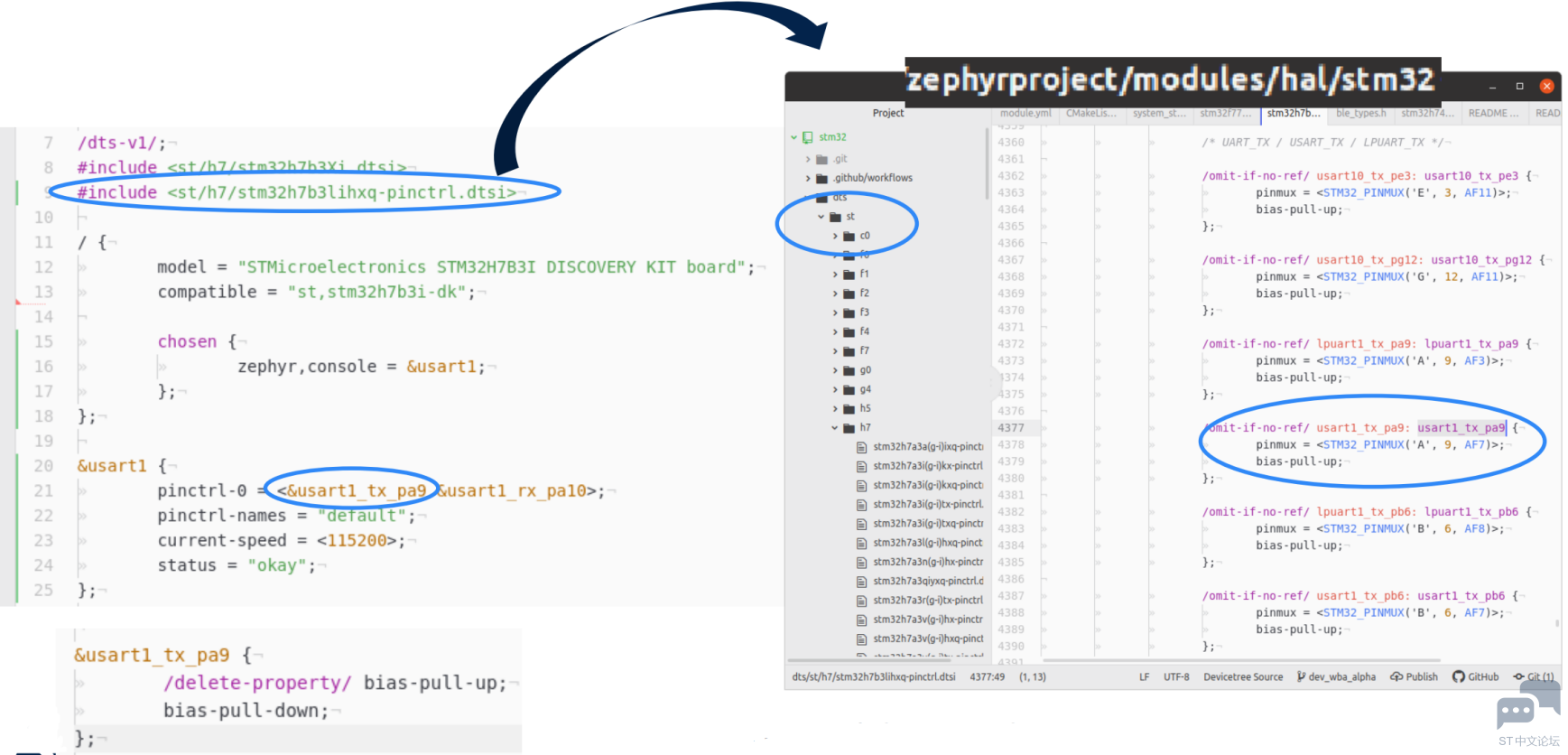Image resolution: width=1568 pixels, height=755 pixels.
Task: Switch to the stm32f77... tab
Action: coord(1226,113)
